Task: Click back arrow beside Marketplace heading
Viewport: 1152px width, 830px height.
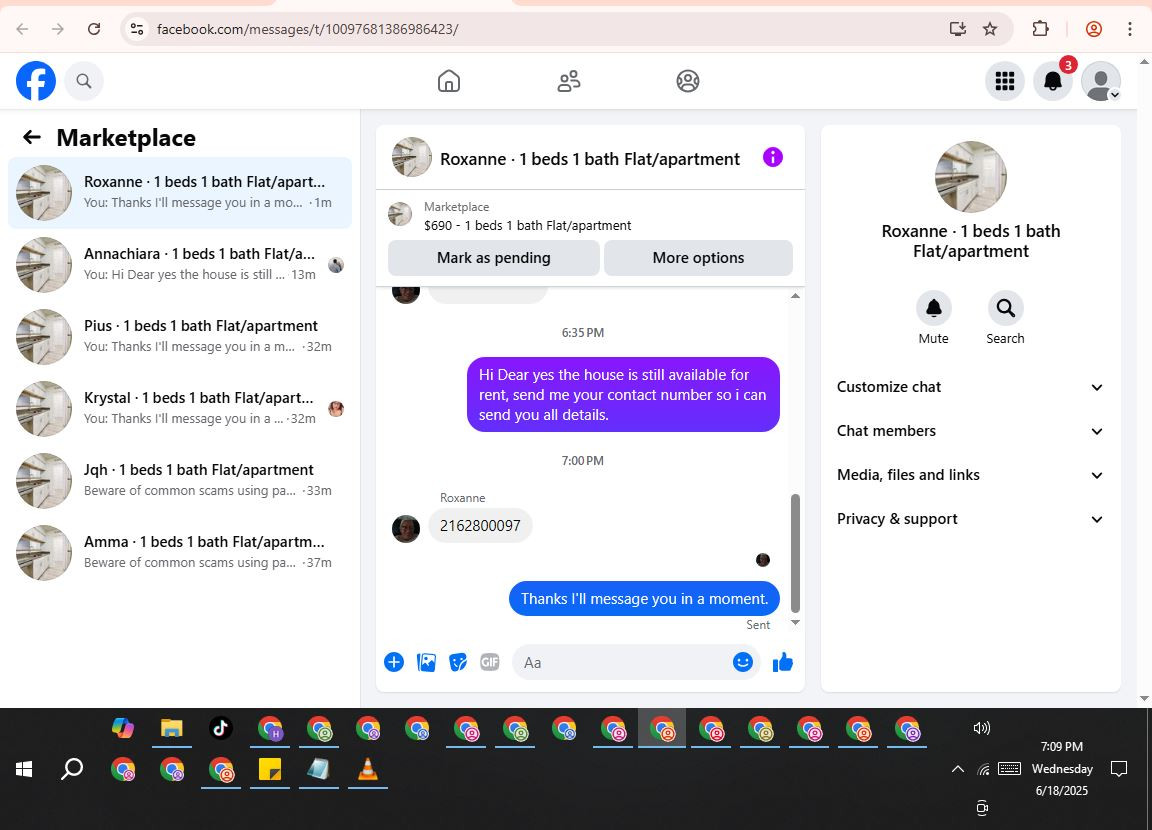Action: click(32, 137)
